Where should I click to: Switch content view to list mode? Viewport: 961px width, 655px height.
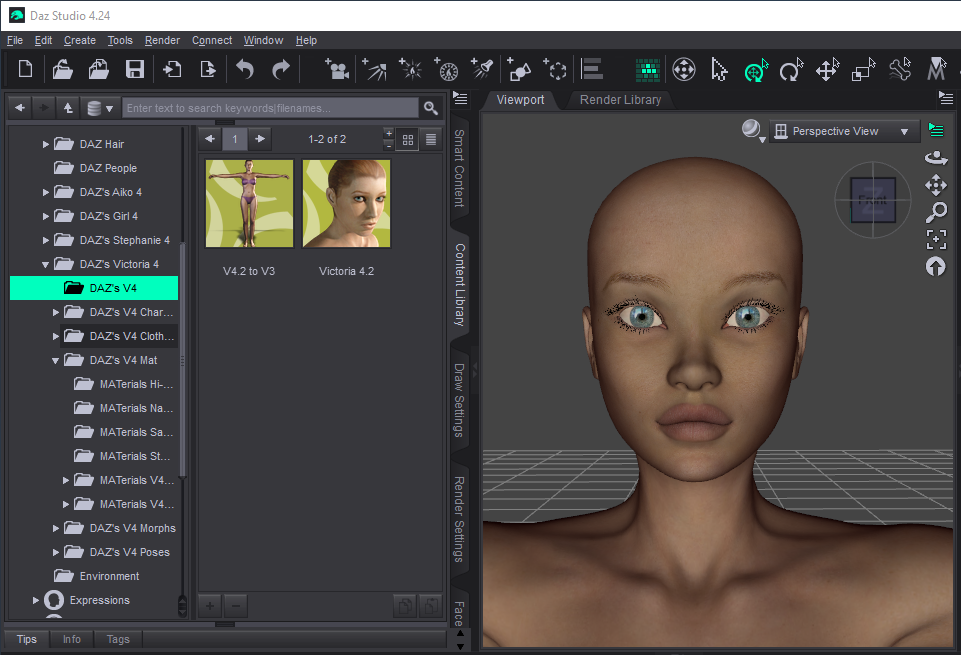point(431,139)
